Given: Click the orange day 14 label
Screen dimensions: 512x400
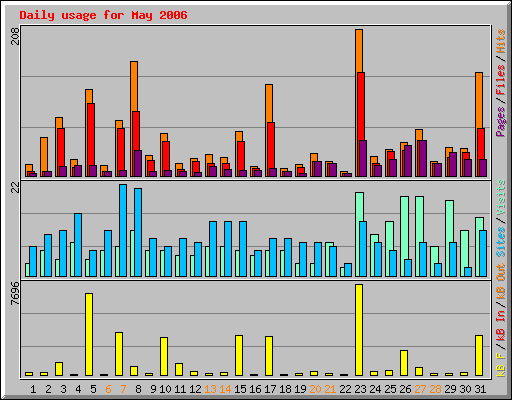Looking at the screenshot, I should (x=225, y=389).
